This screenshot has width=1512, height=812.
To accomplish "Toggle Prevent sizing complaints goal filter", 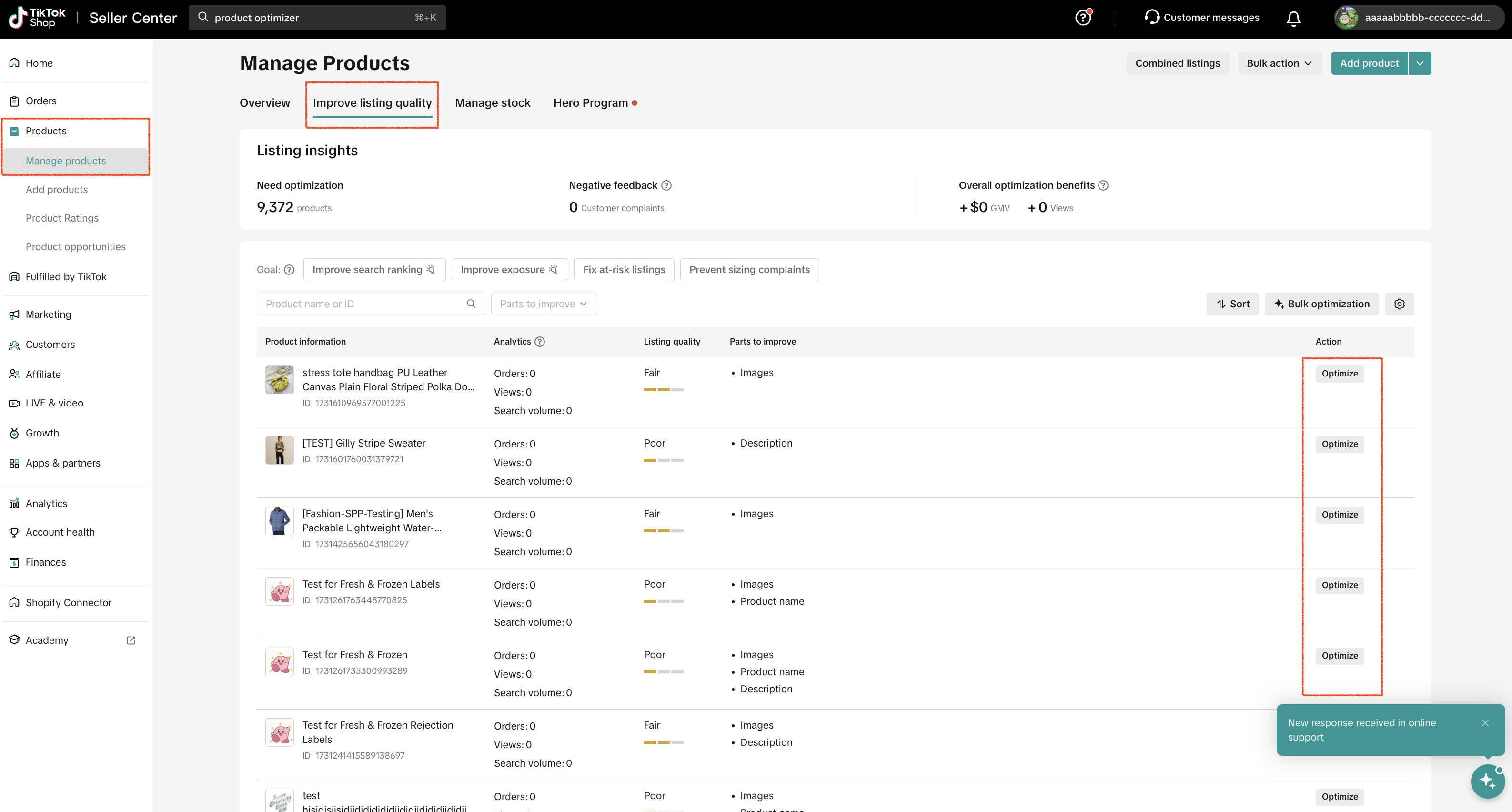I will click(x=749, y=270).
